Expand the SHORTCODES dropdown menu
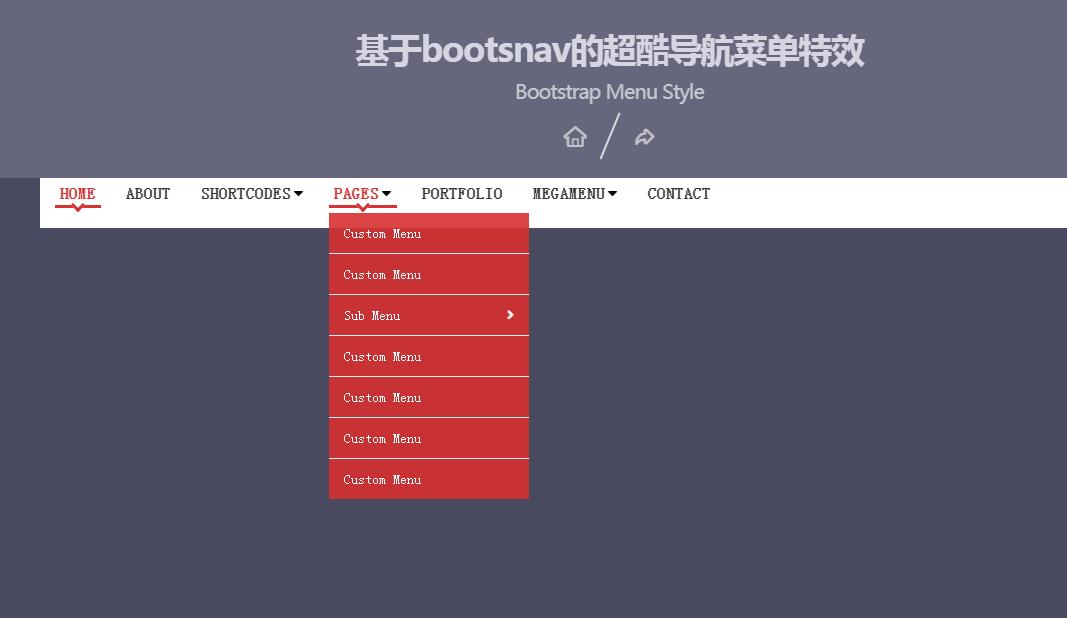 (x=252, y=194)
